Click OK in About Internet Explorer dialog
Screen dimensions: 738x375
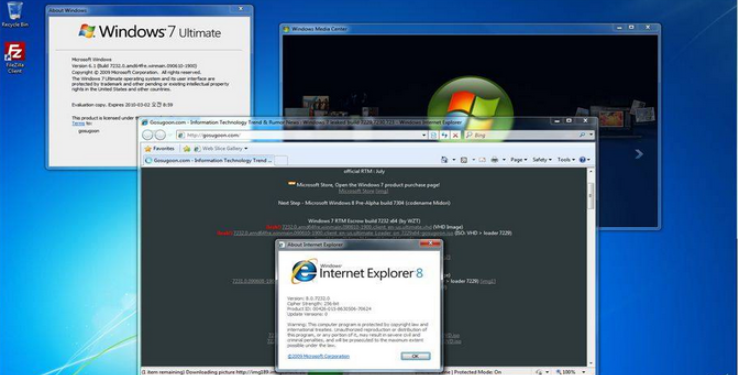(415, 356)
